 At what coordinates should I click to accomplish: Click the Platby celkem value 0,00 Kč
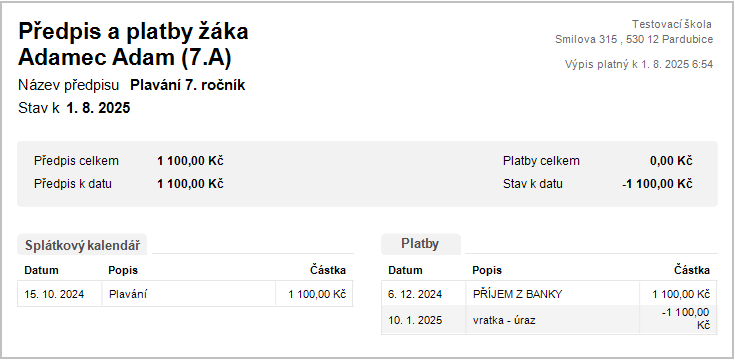coord(671,161)
